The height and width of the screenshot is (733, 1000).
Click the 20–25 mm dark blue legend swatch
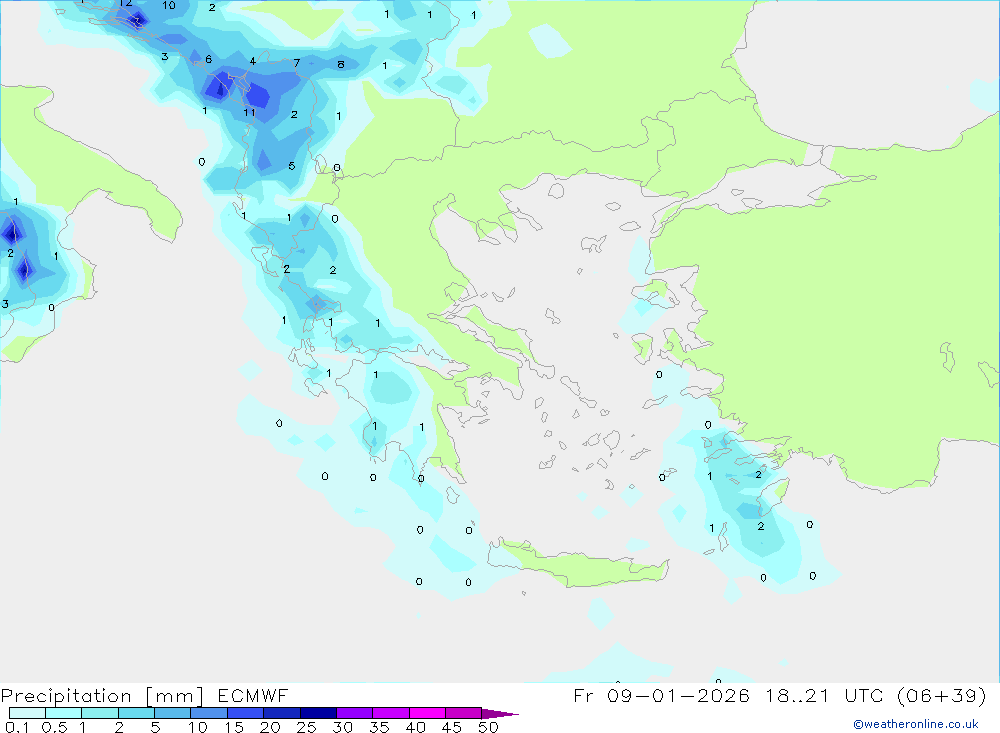282,713
